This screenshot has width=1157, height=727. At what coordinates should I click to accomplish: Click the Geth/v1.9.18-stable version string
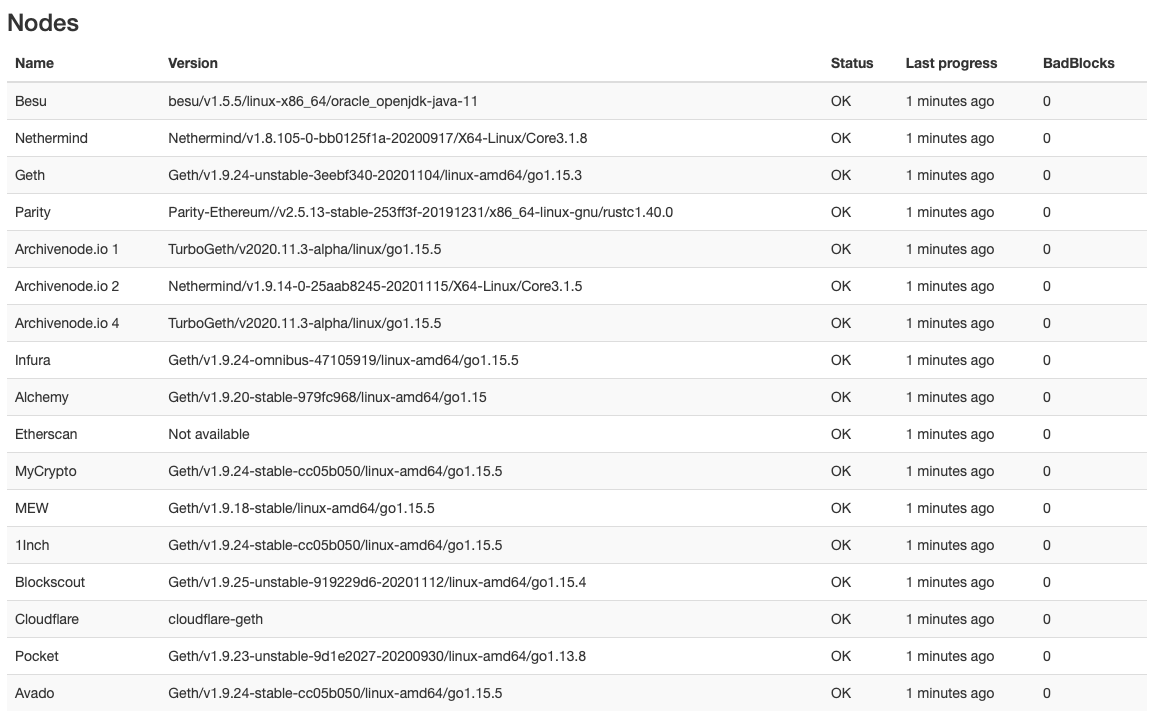pos(301,508)
